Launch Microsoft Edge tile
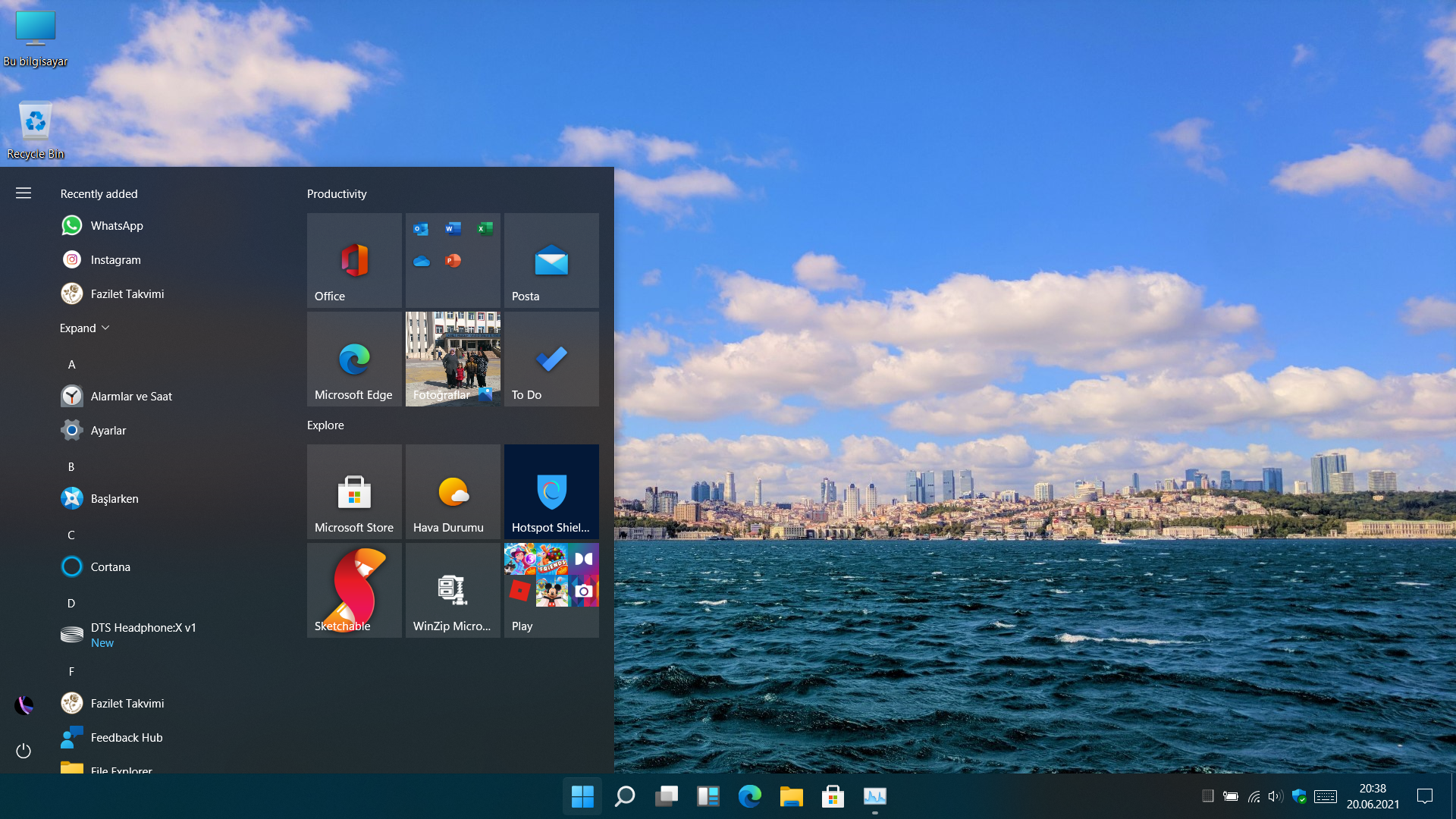 [x=354, y=359]
